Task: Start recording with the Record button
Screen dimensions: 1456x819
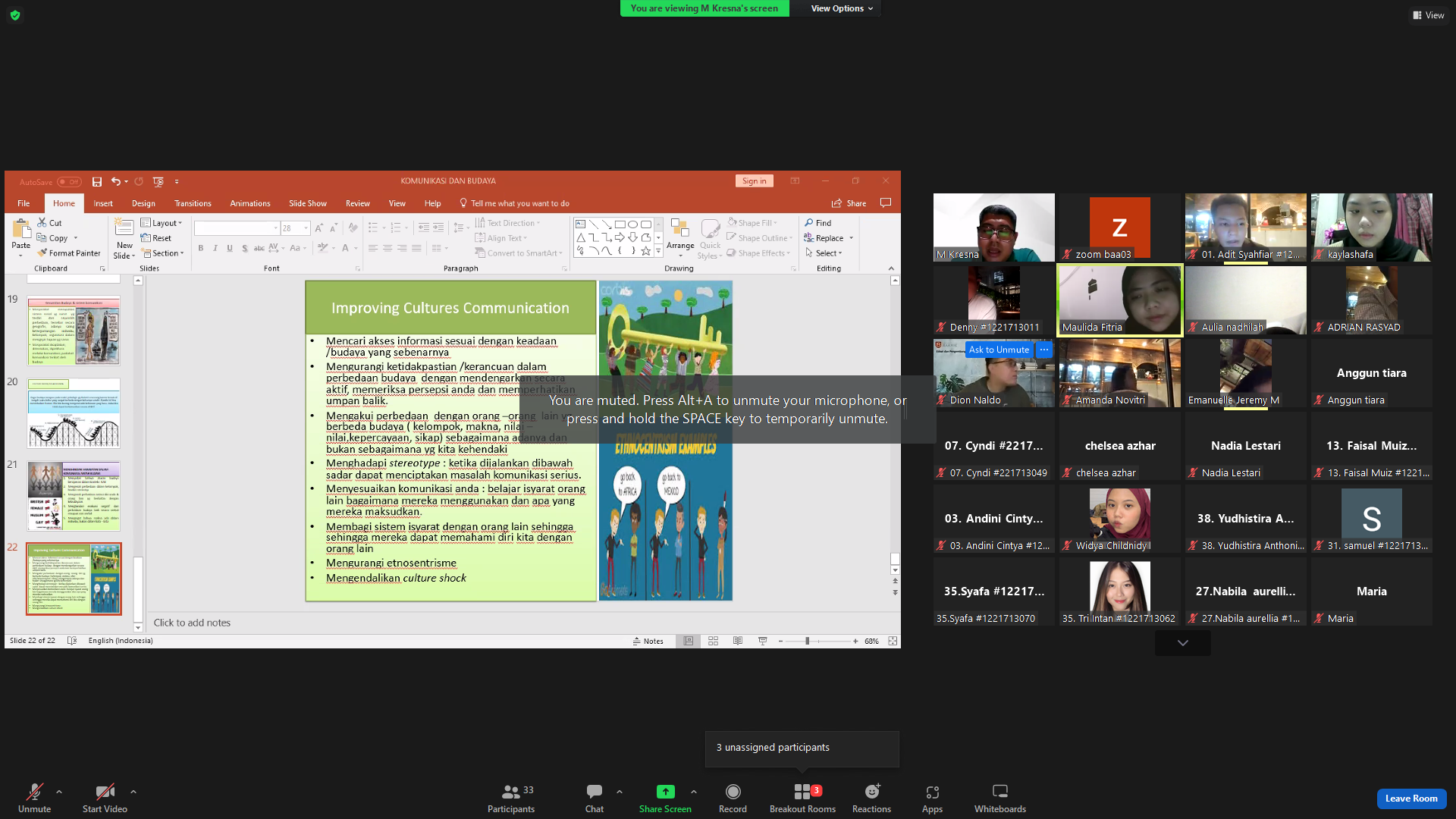Action: click(x=733, y=798)
